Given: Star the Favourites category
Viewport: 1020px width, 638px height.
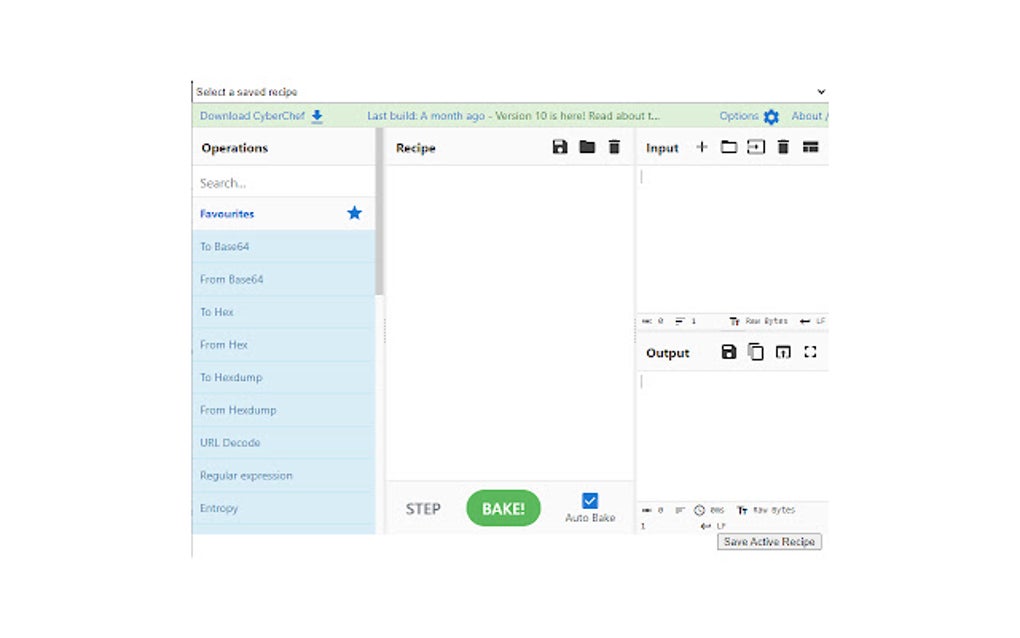Looking at the screenshot, I should click(x=354, y=213).
